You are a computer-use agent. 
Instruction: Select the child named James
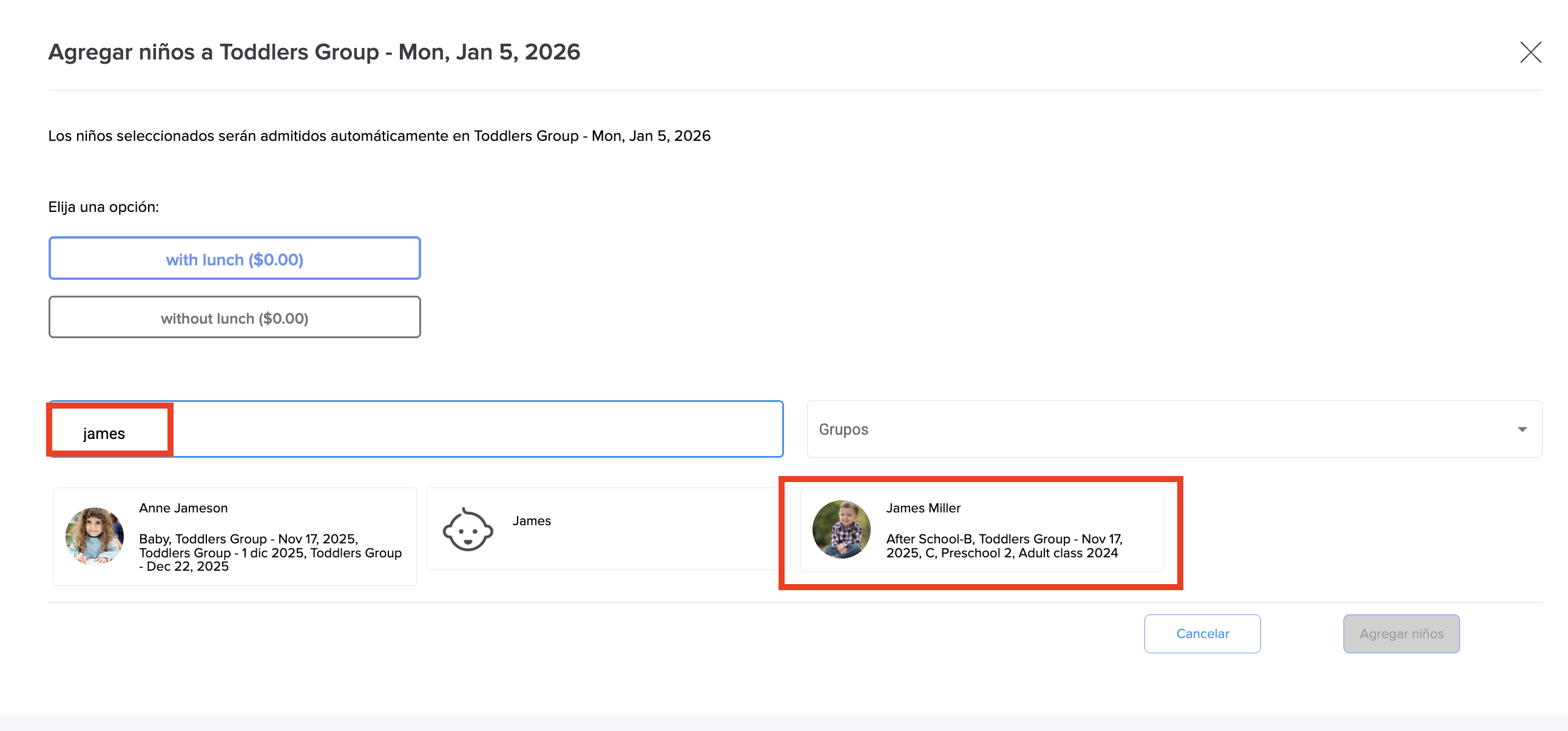[x=532, y=521]
